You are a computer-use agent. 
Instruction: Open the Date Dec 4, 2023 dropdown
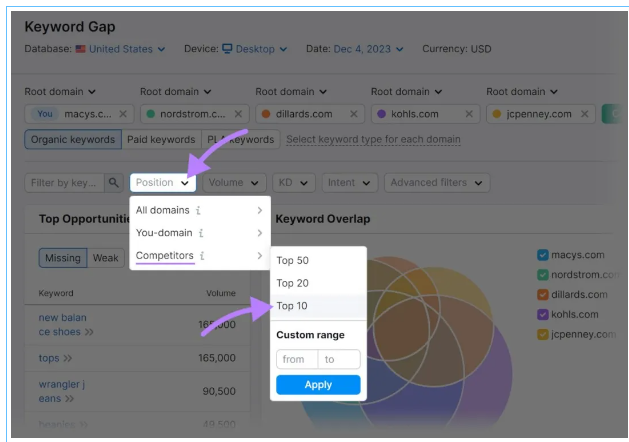pos(368,49)
